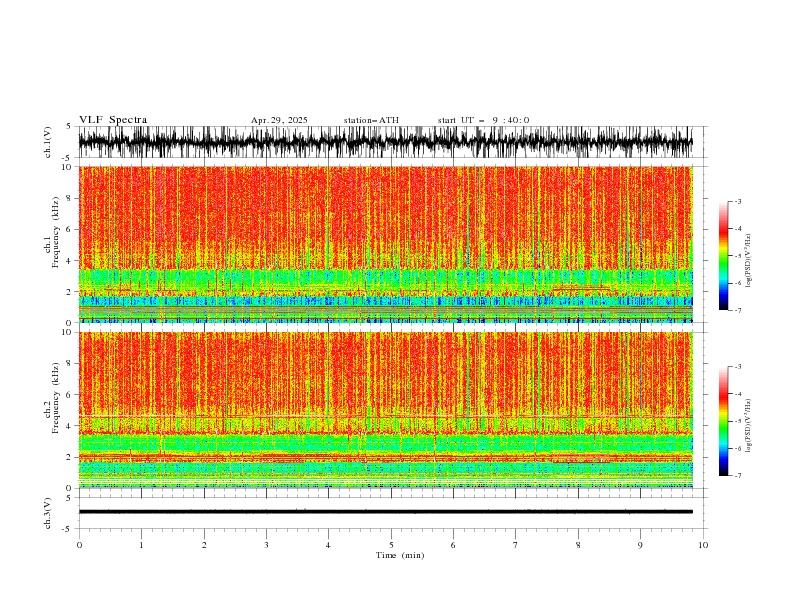
Task: Click the upper colorbar 'log(PSD)(V²/Hz)' label
Action: click(x=749, y=261)
